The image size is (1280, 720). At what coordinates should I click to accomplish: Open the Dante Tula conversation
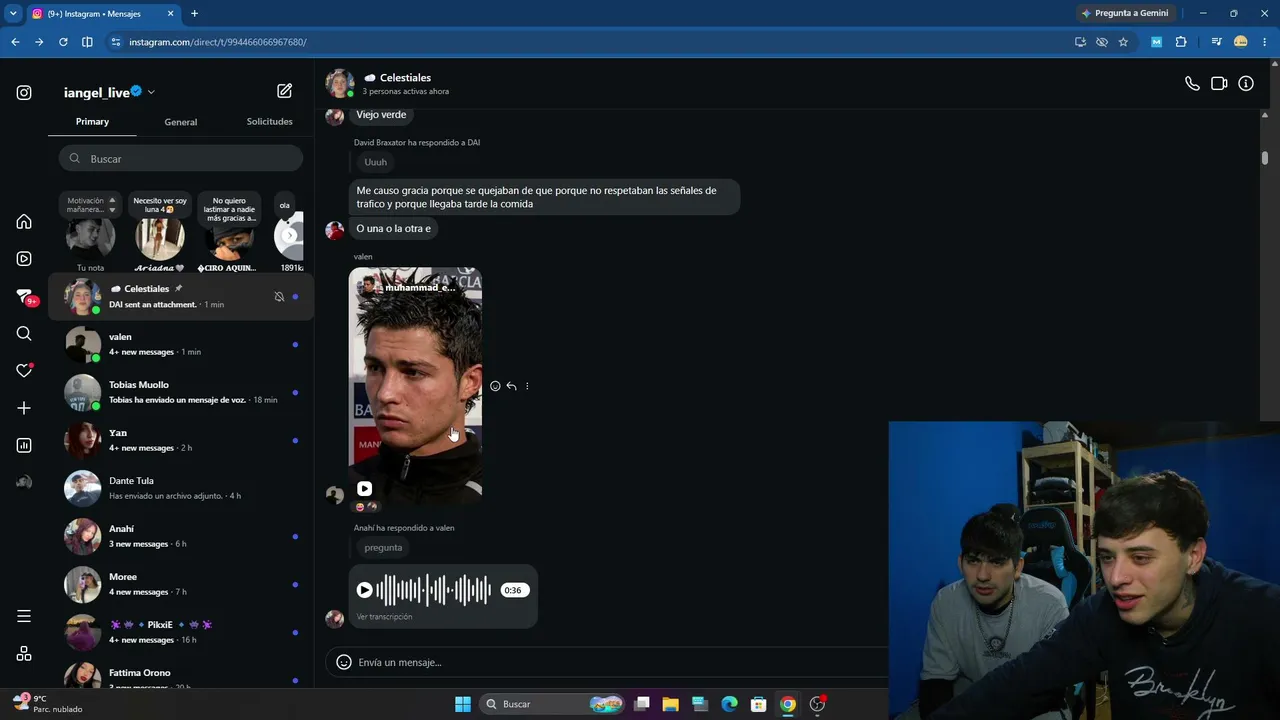181,489
